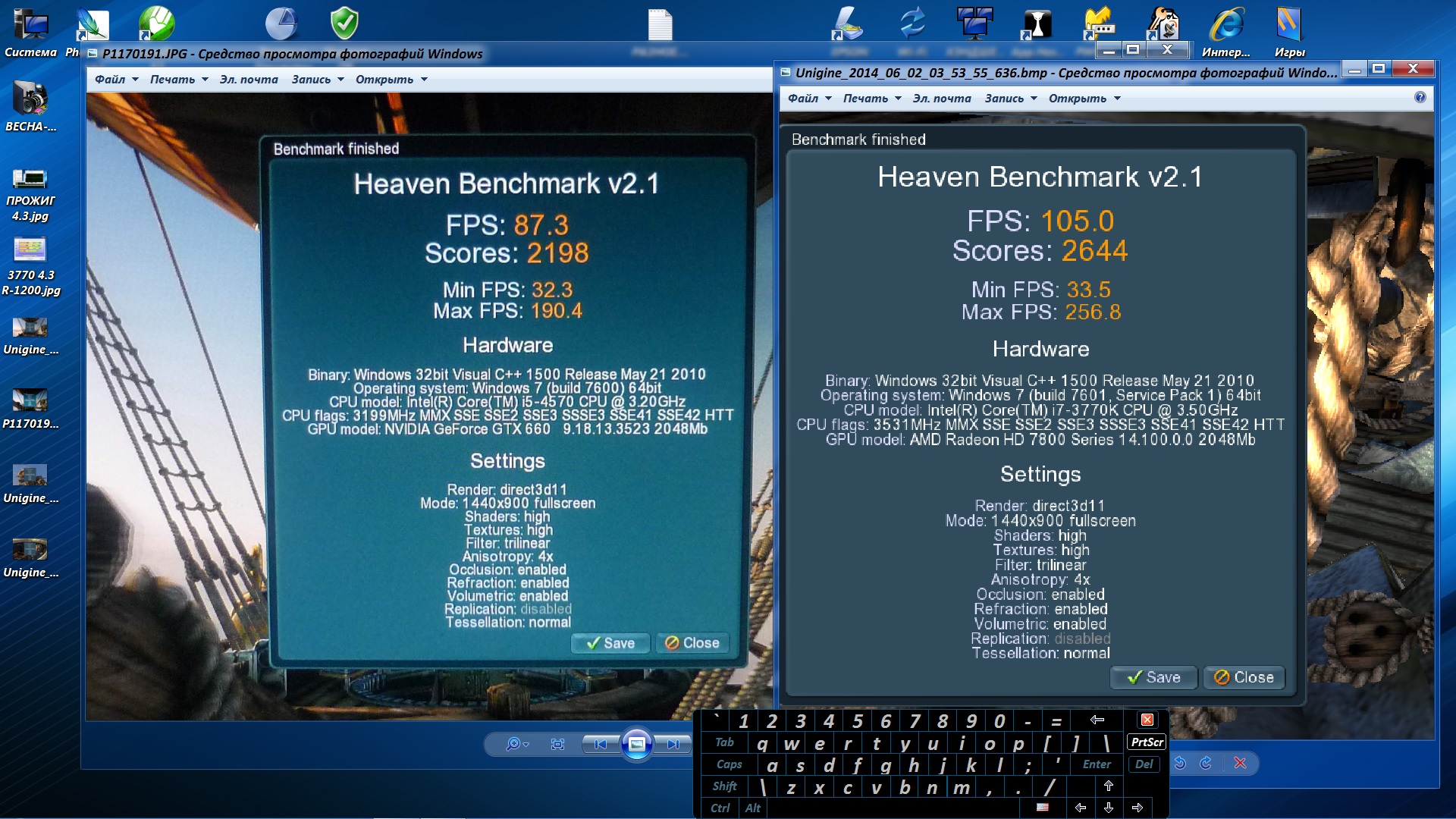The width and height of the screenshot is (1456, 819).
Task: Rotate image counterclockwise in the Unigine viewer
Action: tap(1180, 763)
